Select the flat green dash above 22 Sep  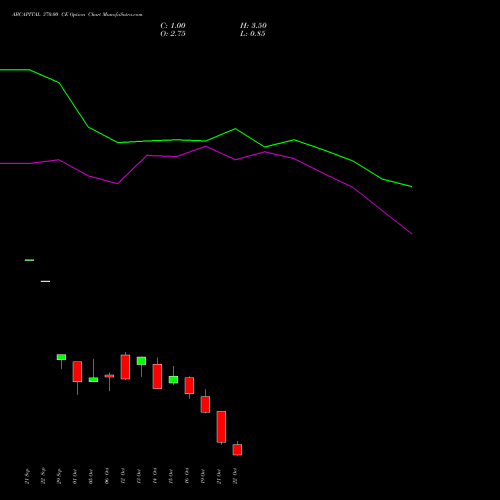coord(45,281)
